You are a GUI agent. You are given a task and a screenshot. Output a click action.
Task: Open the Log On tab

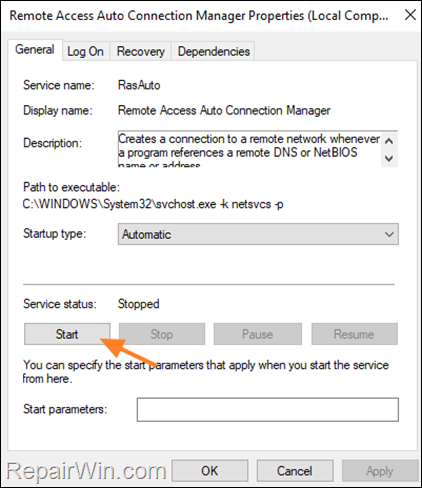pos(86,51)
